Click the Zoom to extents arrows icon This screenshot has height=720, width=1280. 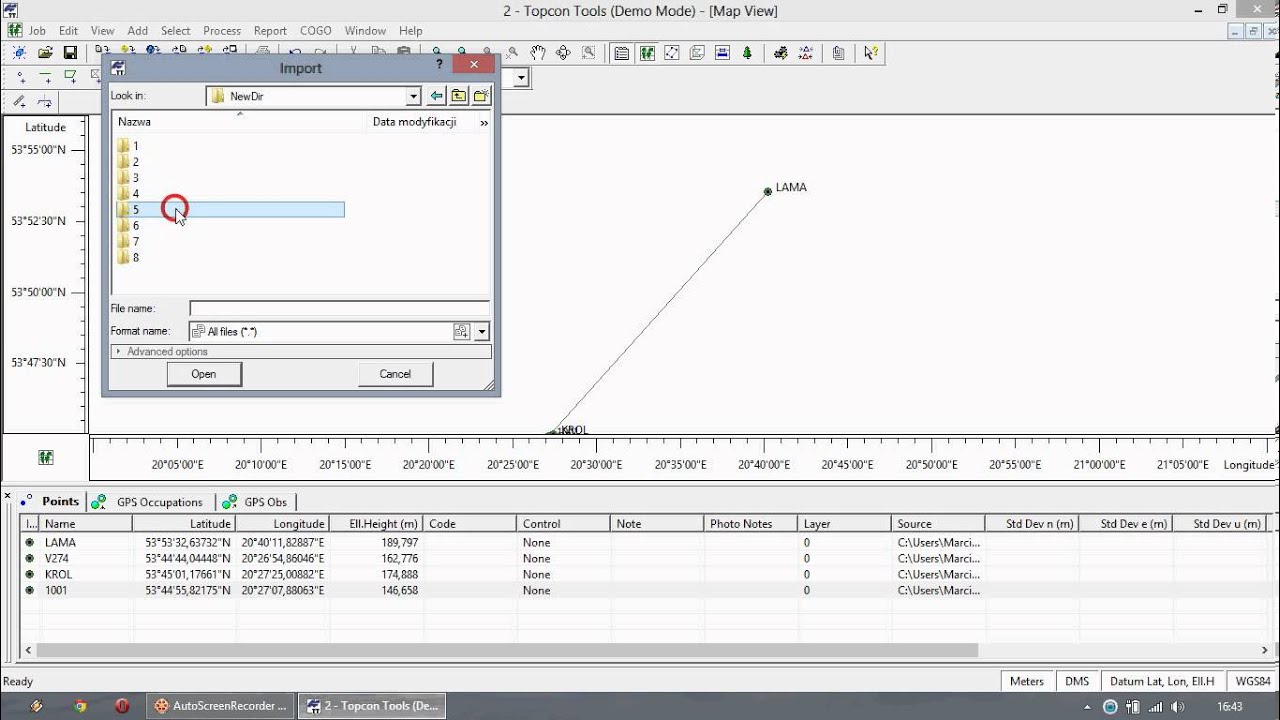(563, 53)
